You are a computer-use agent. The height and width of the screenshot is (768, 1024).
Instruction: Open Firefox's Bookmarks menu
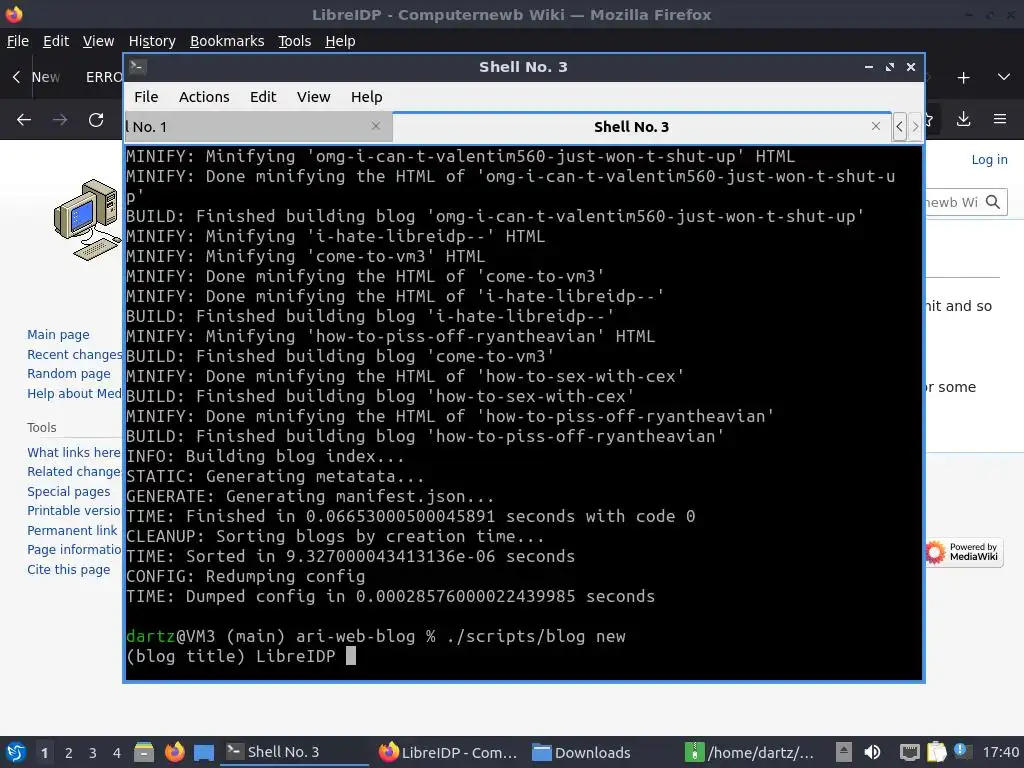(227, 41)
